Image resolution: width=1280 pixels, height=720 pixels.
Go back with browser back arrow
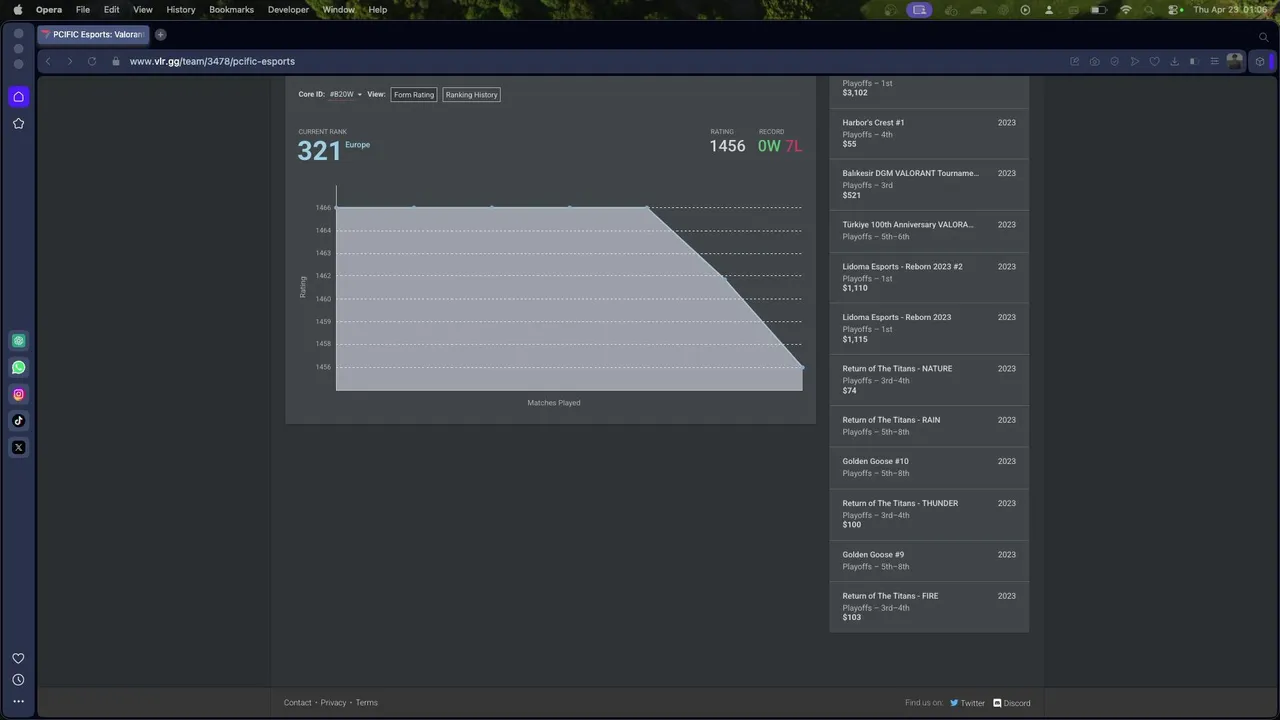pos(48,61)
